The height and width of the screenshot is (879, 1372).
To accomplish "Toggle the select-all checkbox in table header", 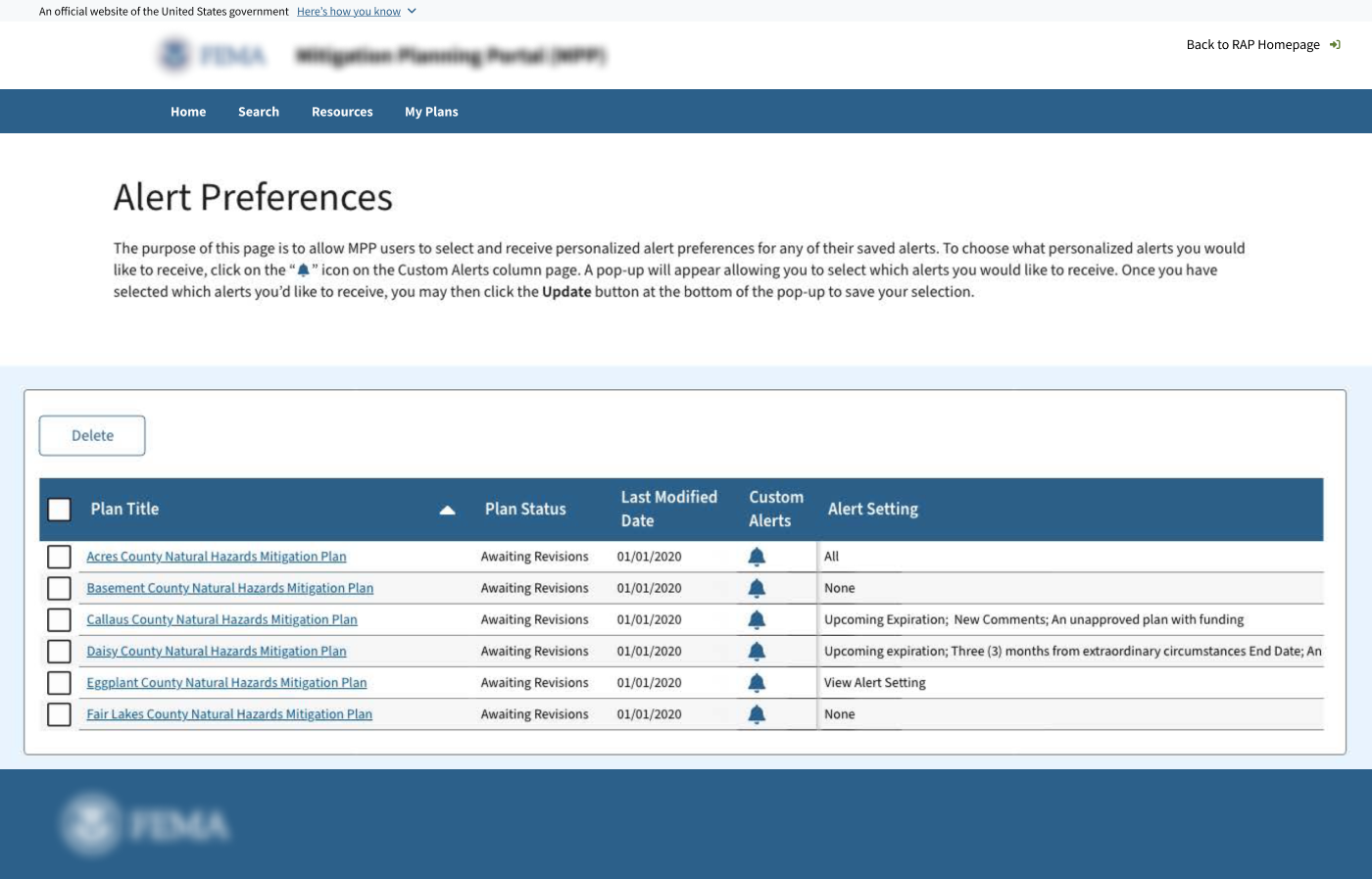I will coord(60,510).
